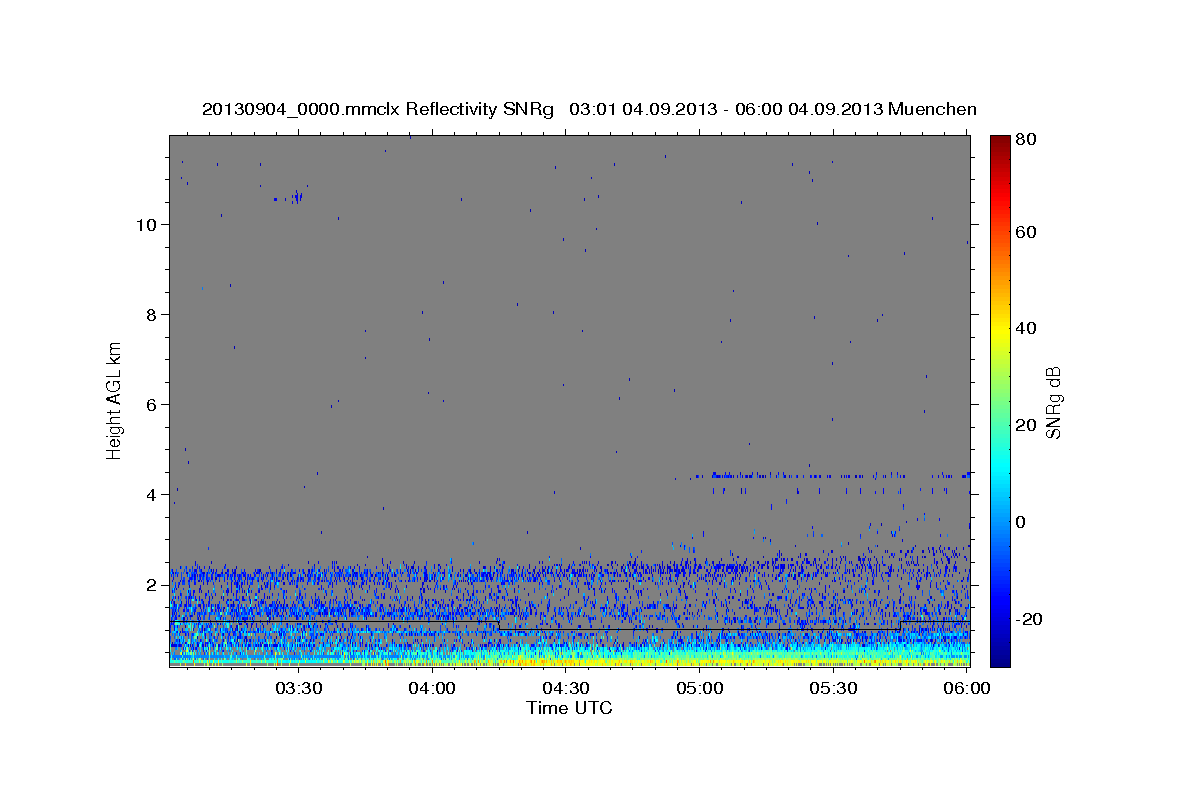Click the plot title starting with 20130904_0000.mmclx
The height and width of the screenshot is (800, 1200).
coord(589,109)
